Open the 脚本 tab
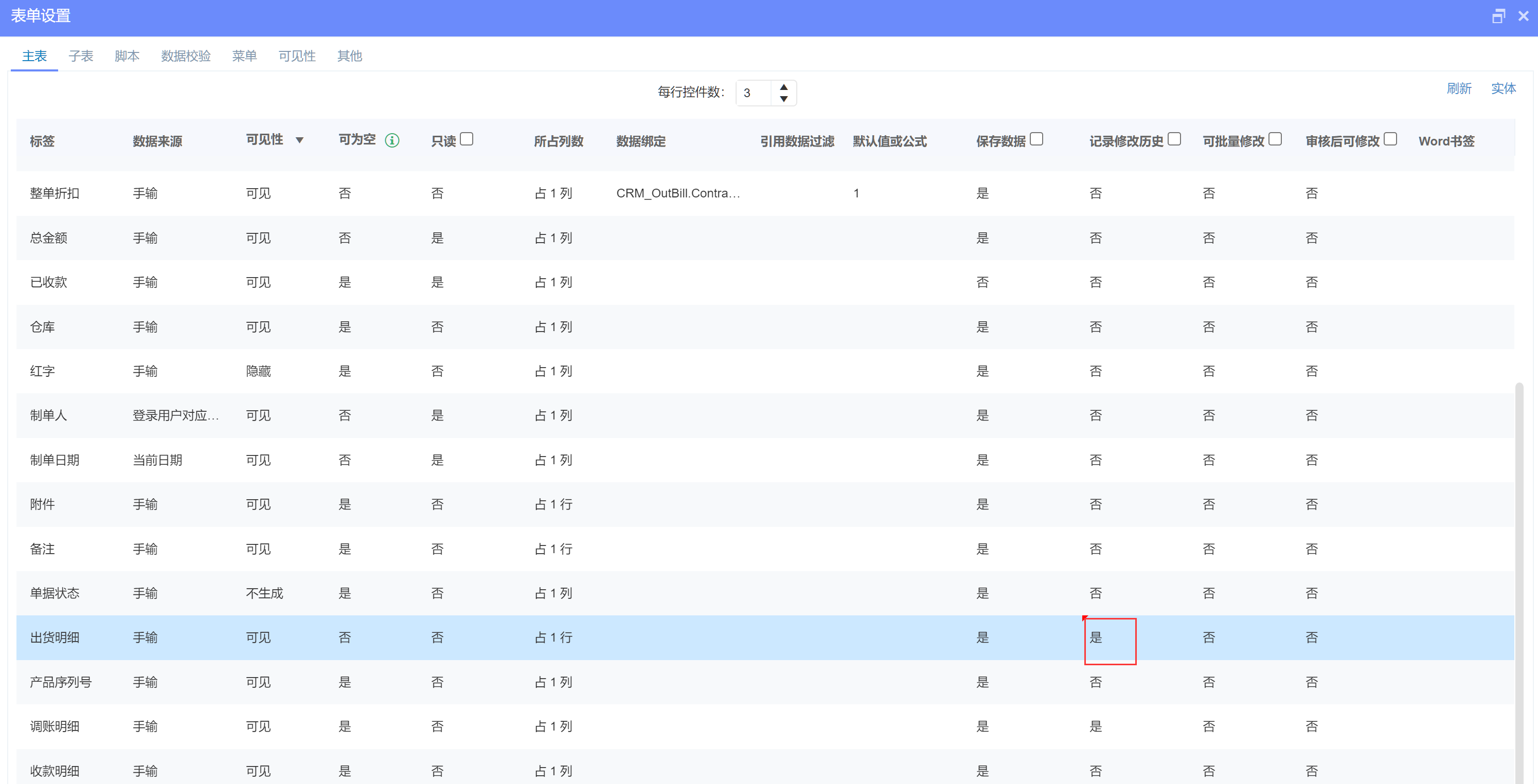The image size is (1538, 784). pyautogui.click(x=127, y=56)
